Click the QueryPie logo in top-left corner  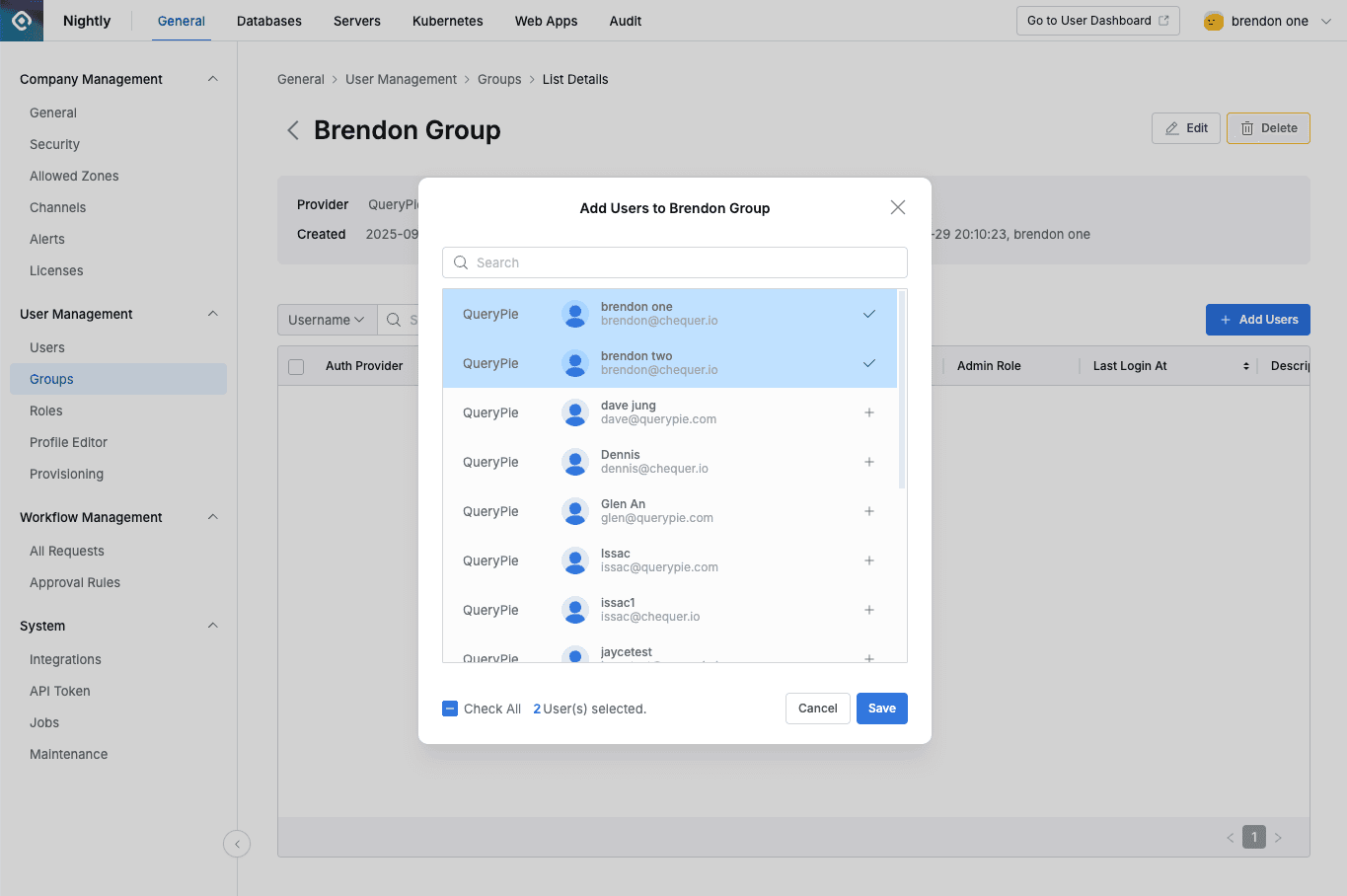tap(20, 20)
